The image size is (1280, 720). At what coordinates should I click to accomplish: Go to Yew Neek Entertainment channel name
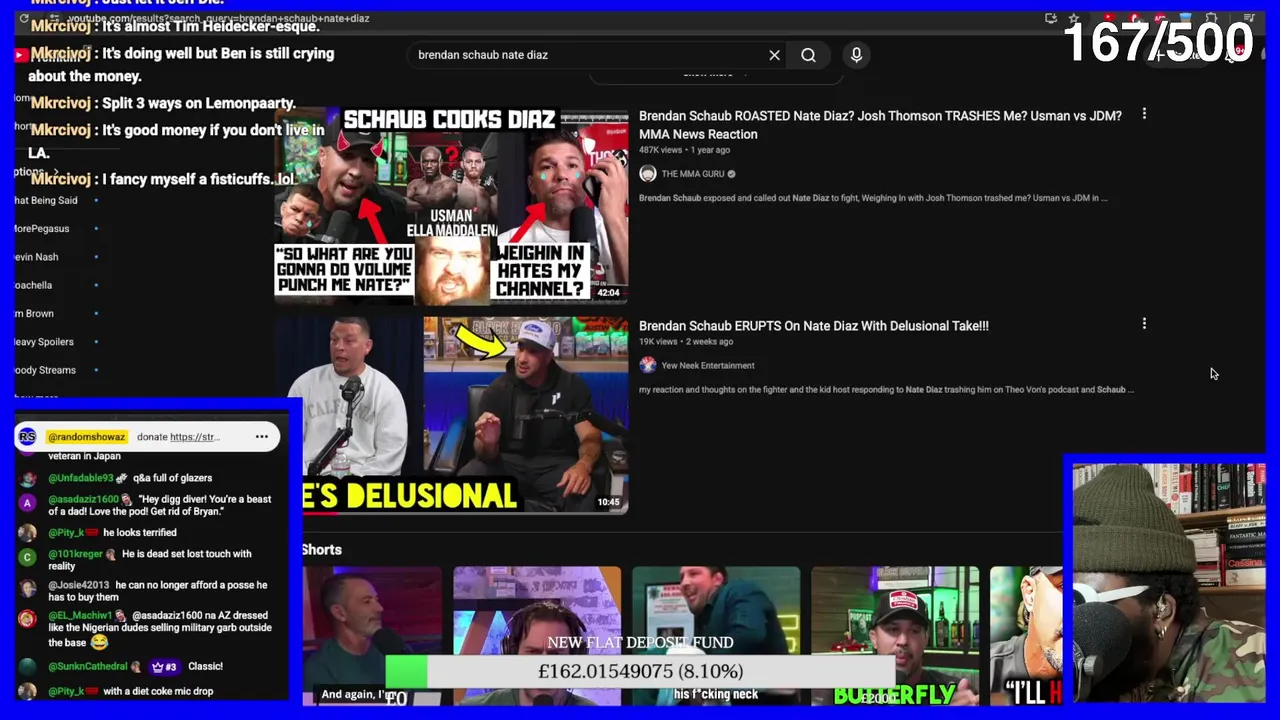point(708,365)
